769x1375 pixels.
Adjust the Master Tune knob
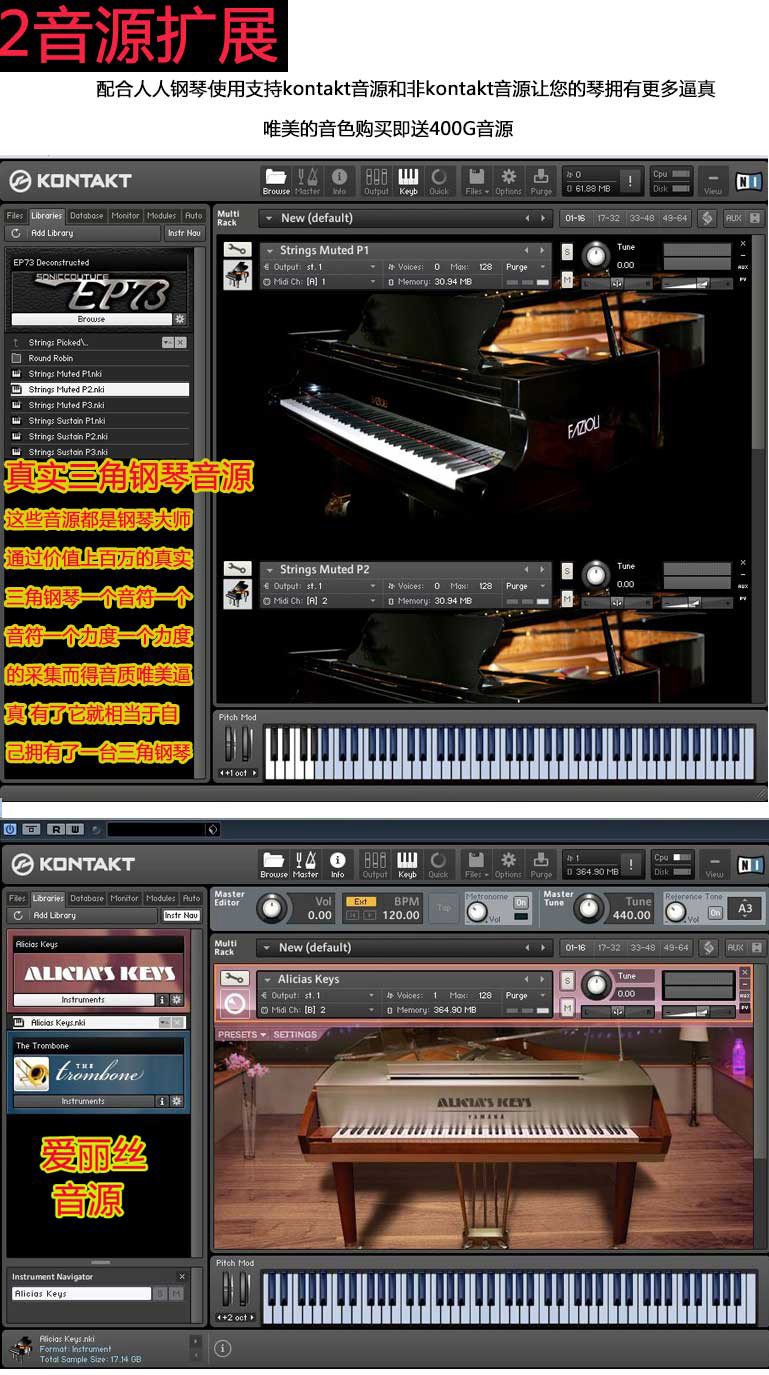[x=590, y=908]
